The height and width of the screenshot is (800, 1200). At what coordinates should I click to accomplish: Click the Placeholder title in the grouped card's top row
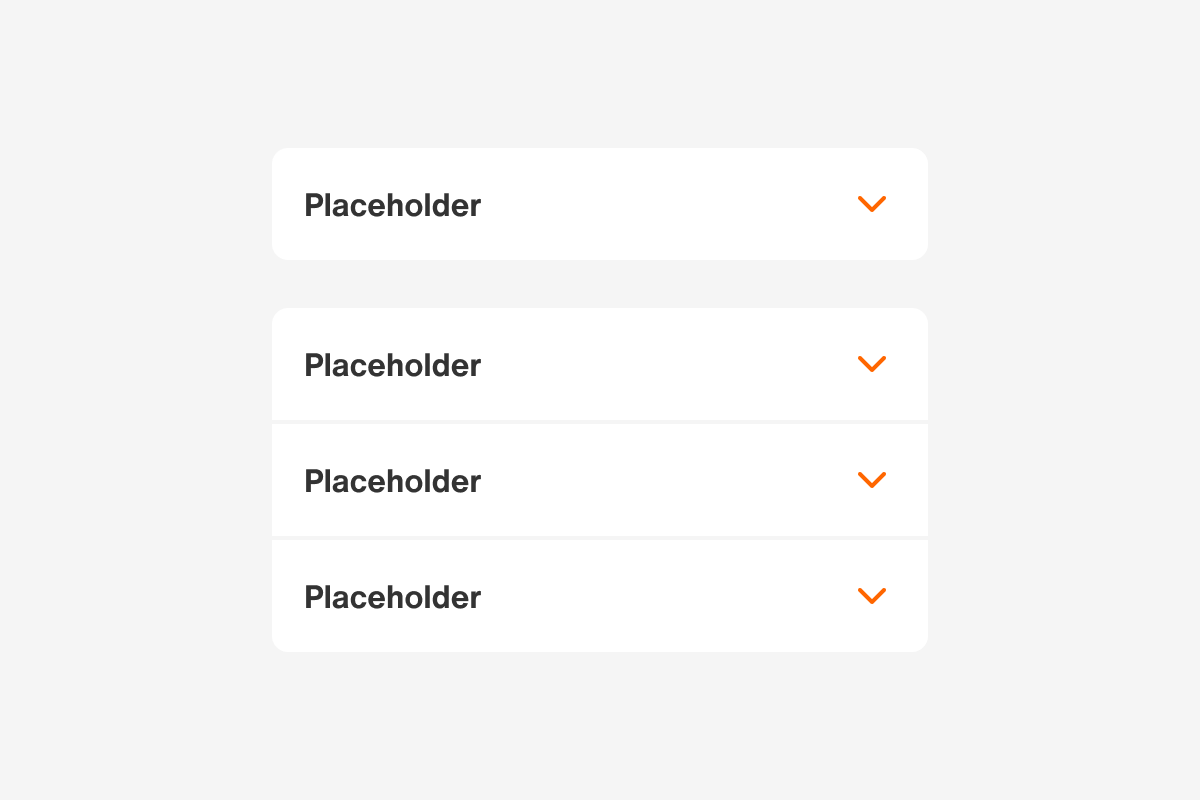[392, 366]
